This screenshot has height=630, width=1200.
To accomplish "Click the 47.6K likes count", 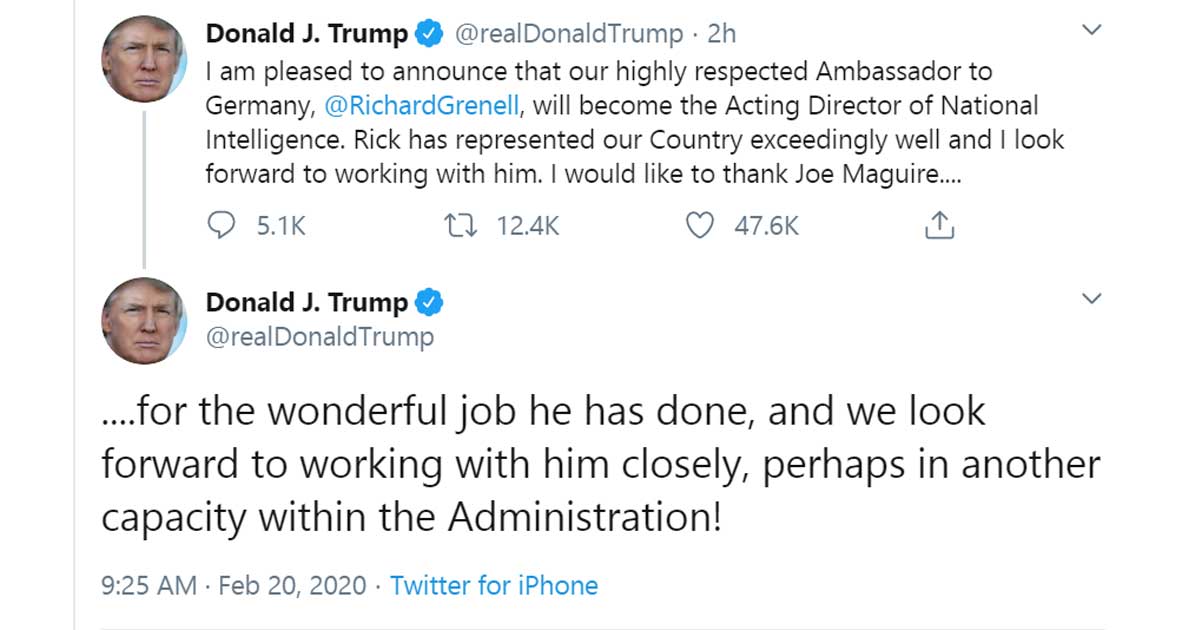I will (x=766, y=227).
